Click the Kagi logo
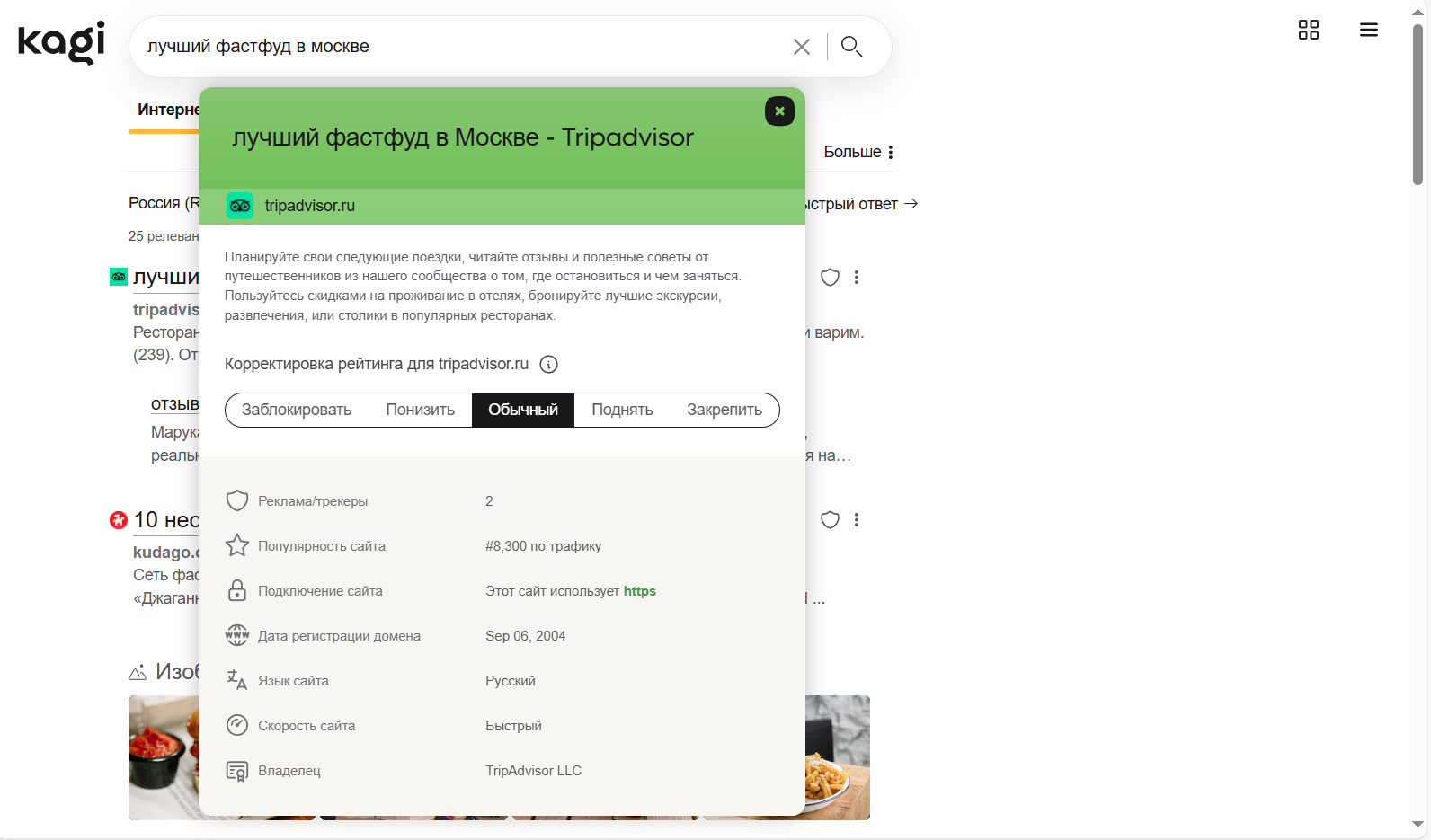1431x840 pixels. click(61, 42)
